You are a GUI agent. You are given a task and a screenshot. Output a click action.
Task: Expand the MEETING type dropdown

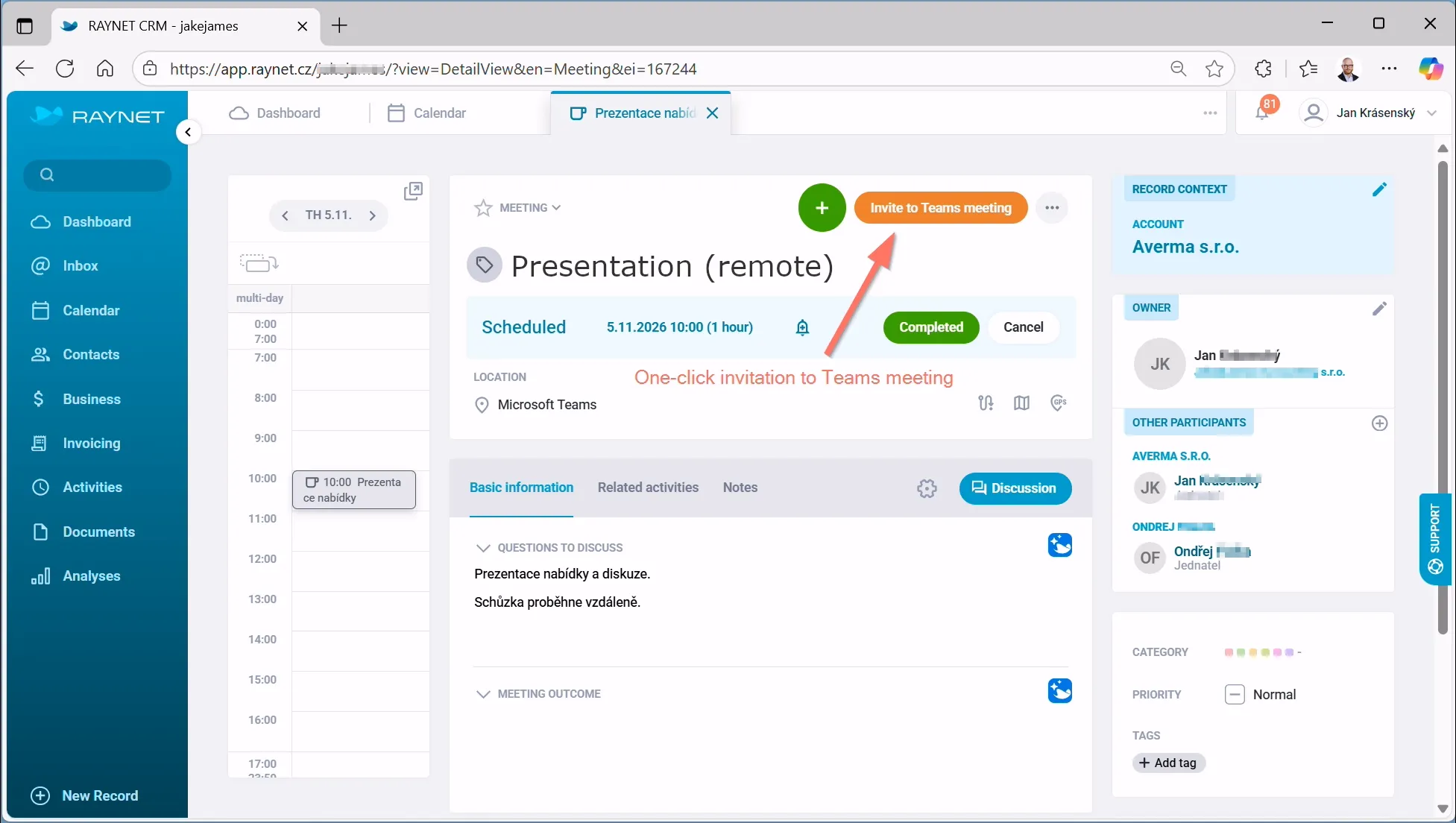(530, 208)
